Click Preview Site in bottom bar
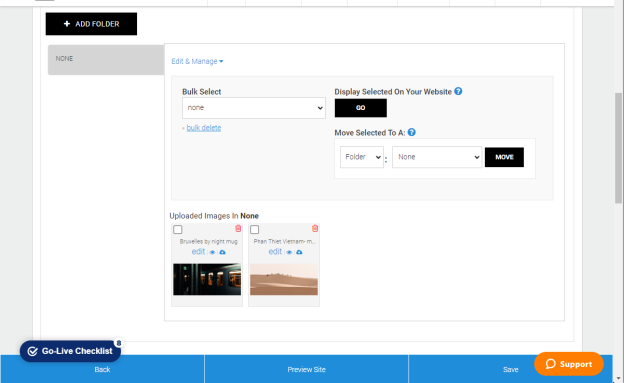Screen dimensions: 624x383 click(x=306, y=369)
